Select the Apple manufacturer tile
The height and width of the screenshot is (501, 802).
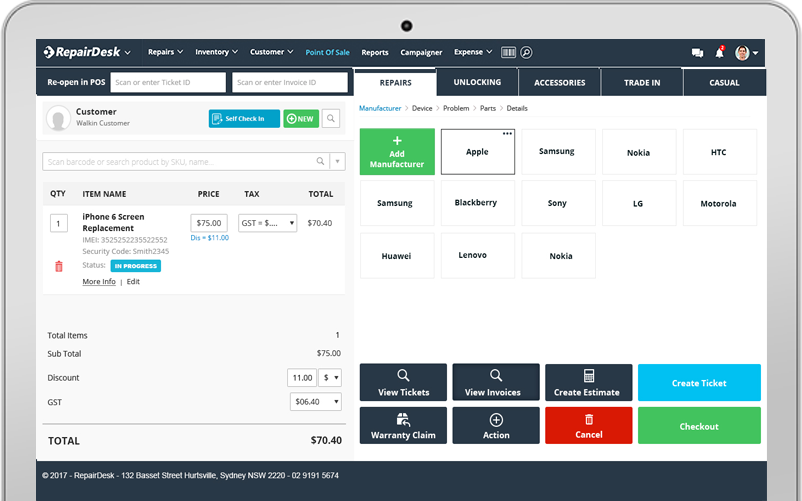(478, 152)
